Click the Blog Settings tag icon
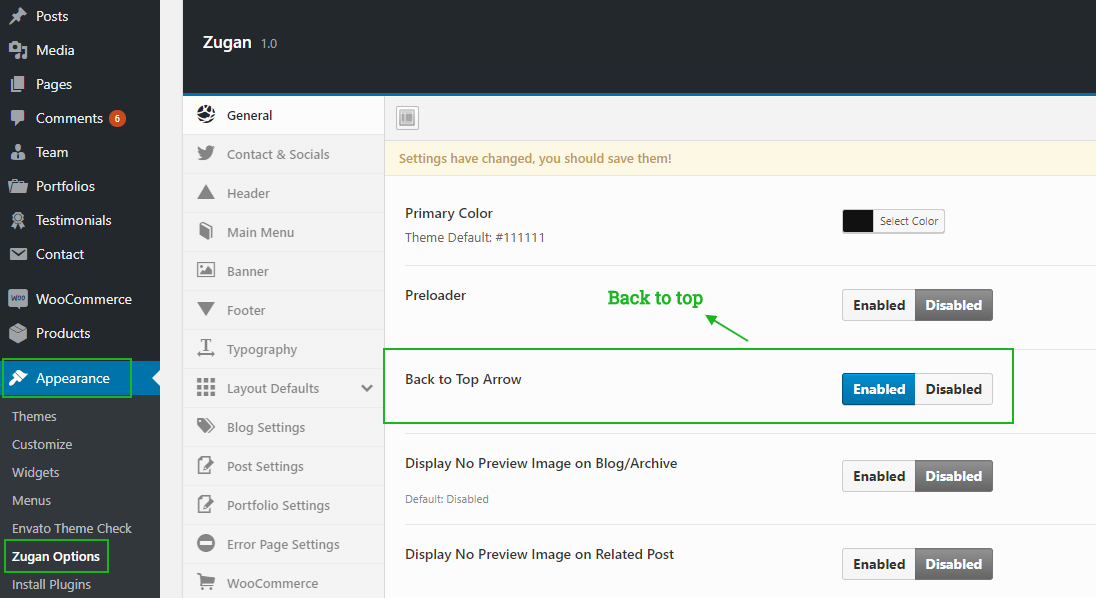This screenshot has height=598, width=1096. 206,426
